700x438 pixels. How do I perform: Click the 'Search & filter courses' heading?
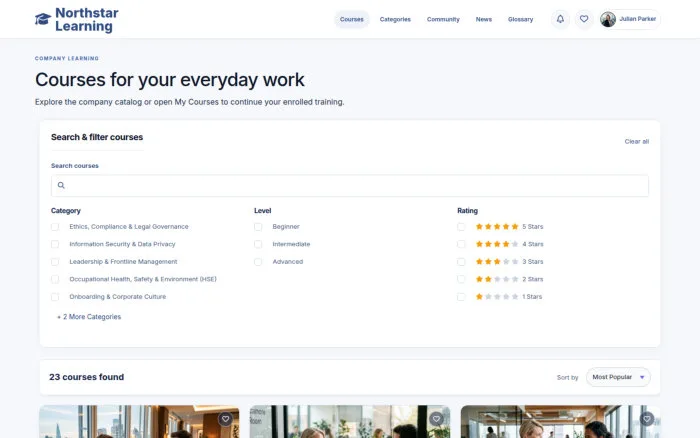pos(97,137)
